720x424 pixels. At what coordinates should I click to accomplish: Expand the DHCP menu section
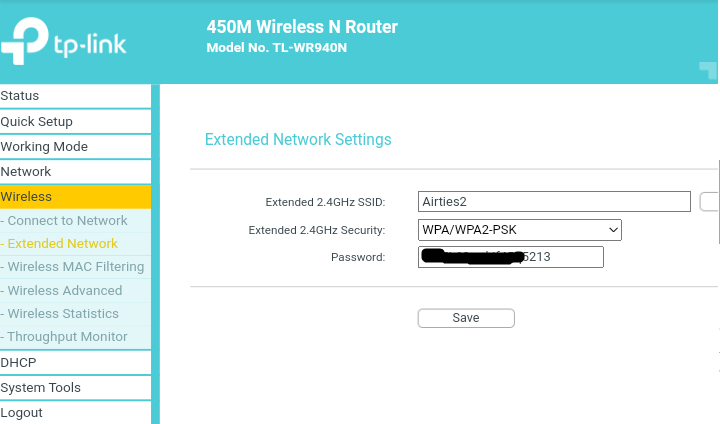pos(75,363)
